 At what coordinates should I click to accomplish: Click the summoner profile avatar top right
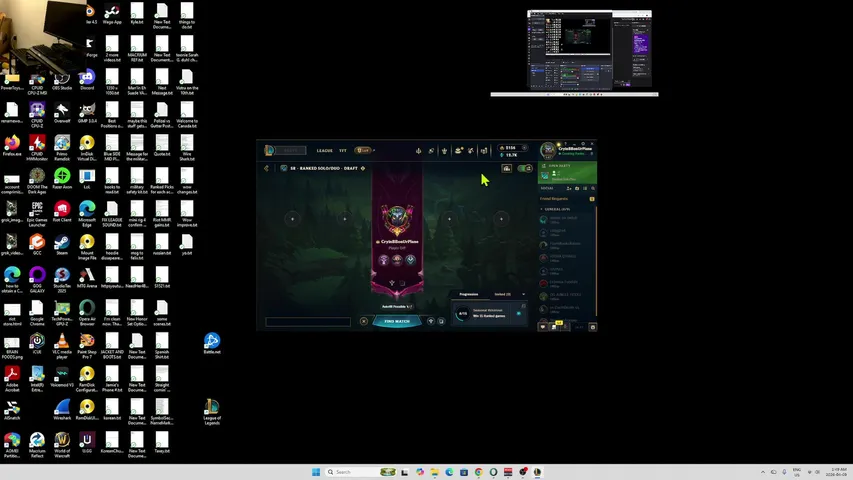[x=548, y=150]
